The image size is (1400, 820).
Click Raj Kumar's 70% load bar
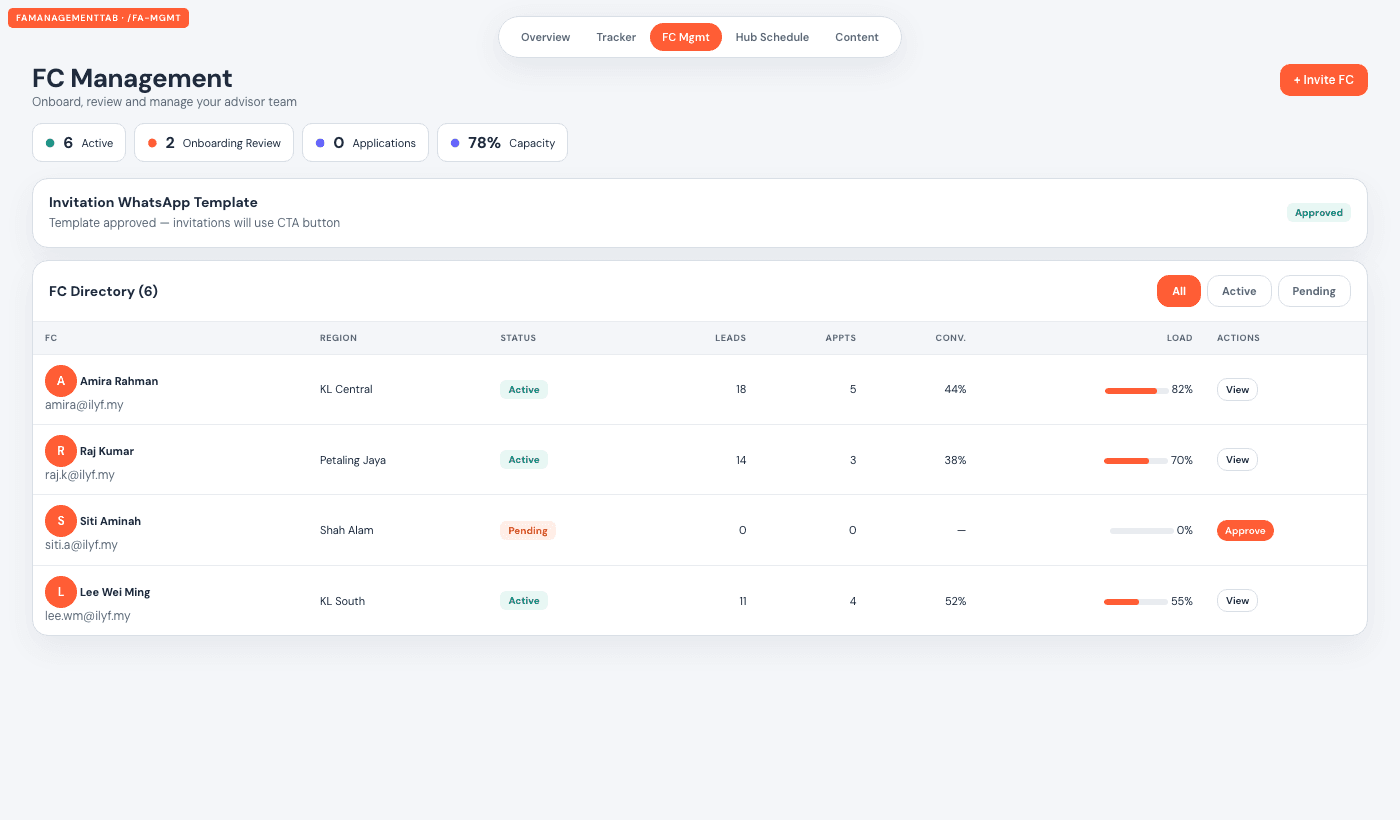point(1135,460)
